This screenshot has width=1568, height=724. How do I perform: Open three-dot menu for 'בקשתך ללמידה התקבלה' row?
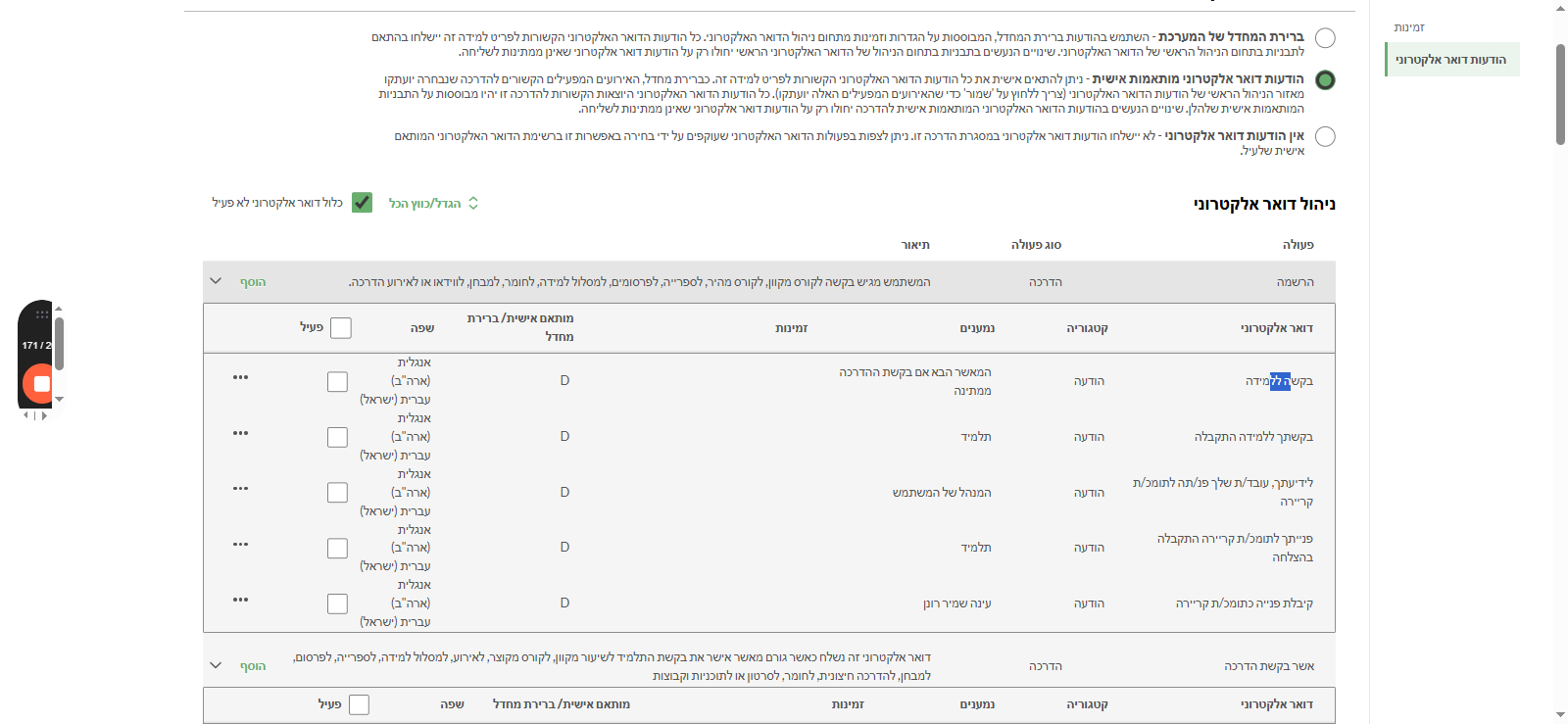pyautogui.click(x=240, y=433)
